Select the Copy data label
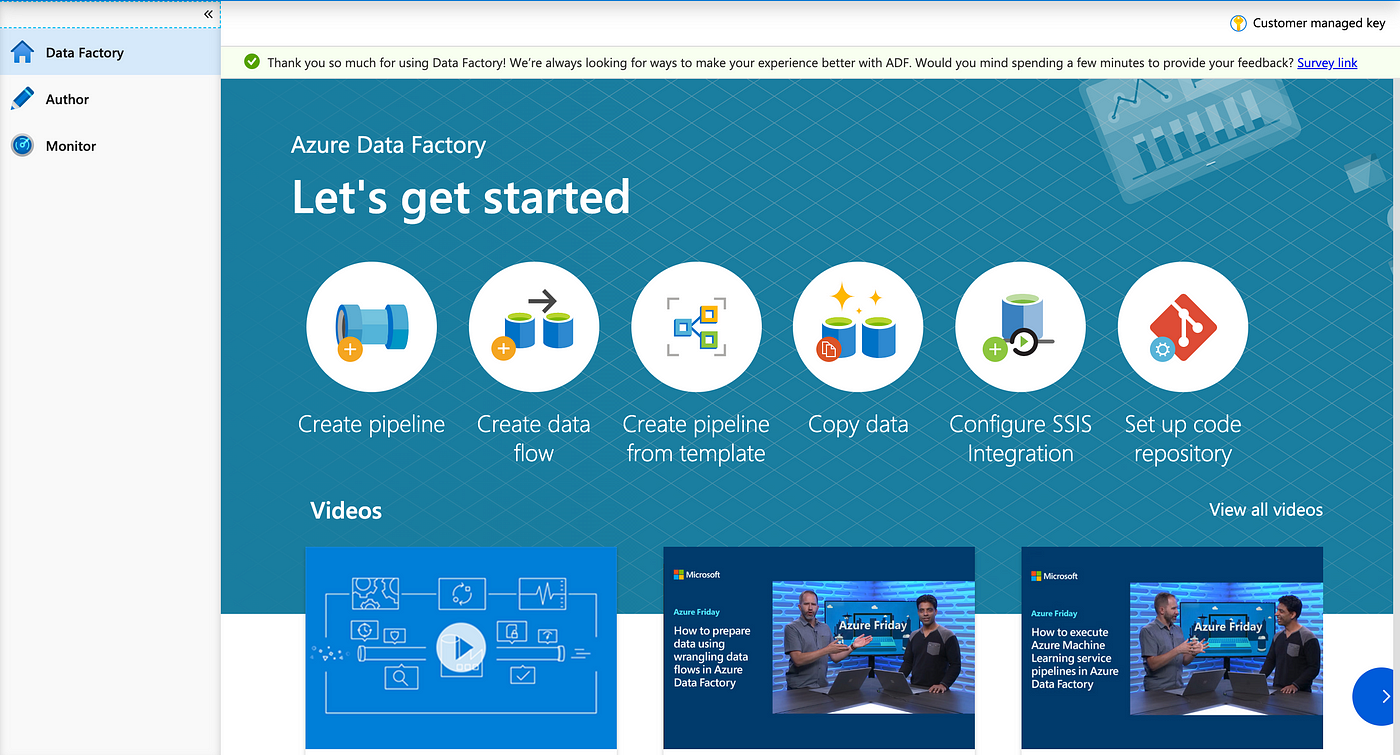The width and height of the screenshot is (1400, 755). 858,425
